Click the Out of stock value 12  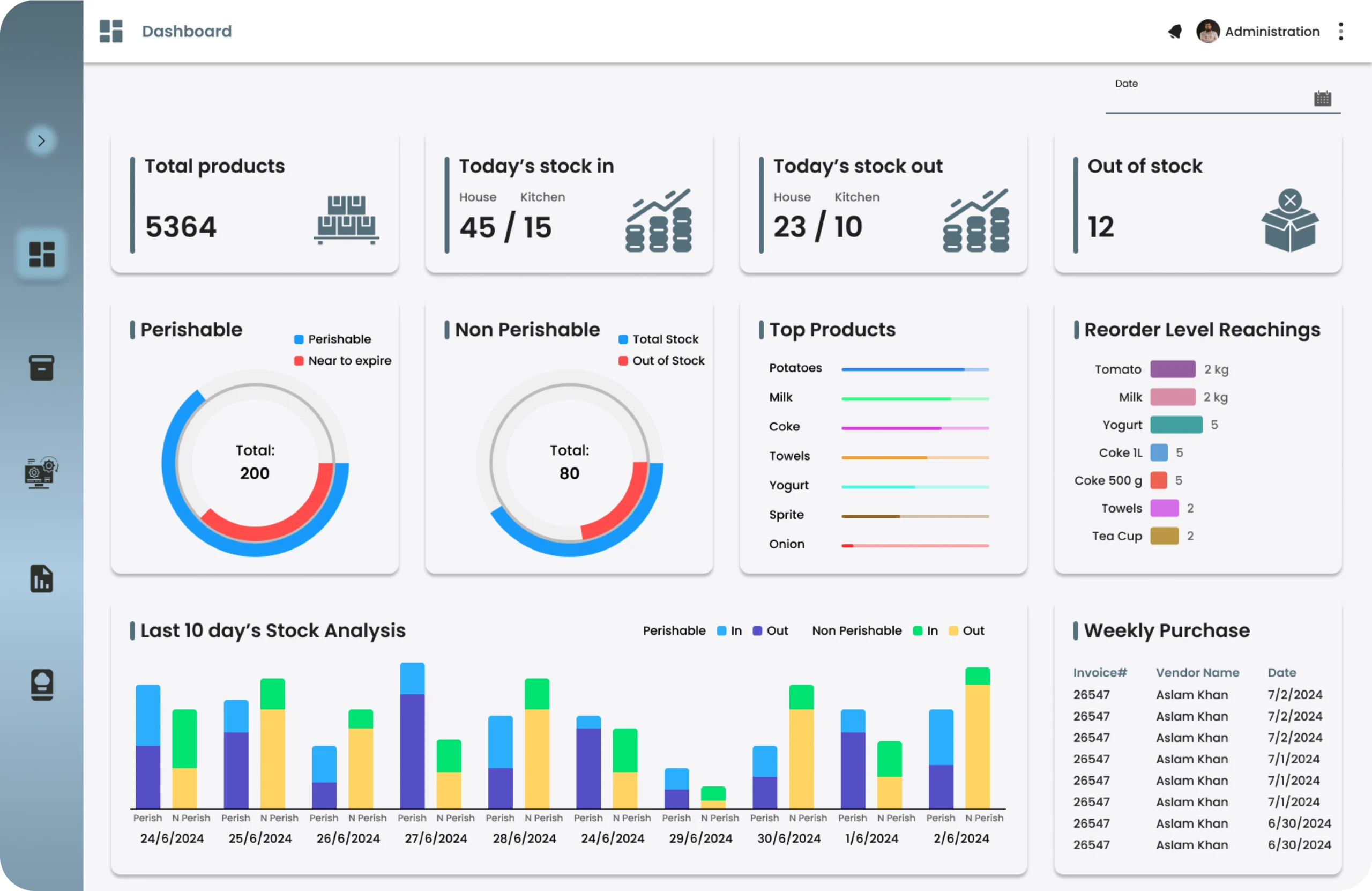point(1100,227)
